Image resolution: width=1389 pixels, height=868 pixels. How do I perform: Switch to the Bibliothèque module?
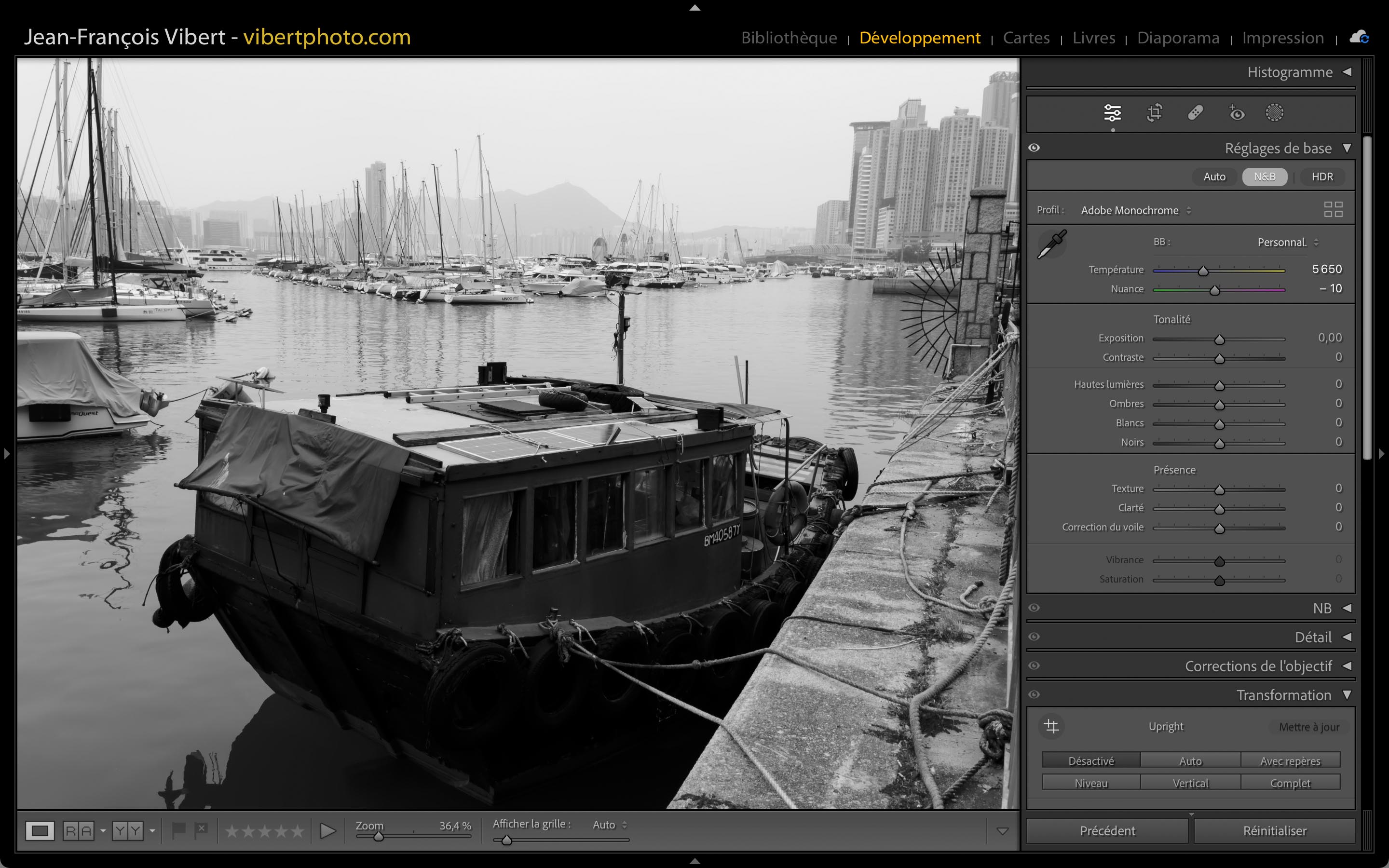click(789, 38)
